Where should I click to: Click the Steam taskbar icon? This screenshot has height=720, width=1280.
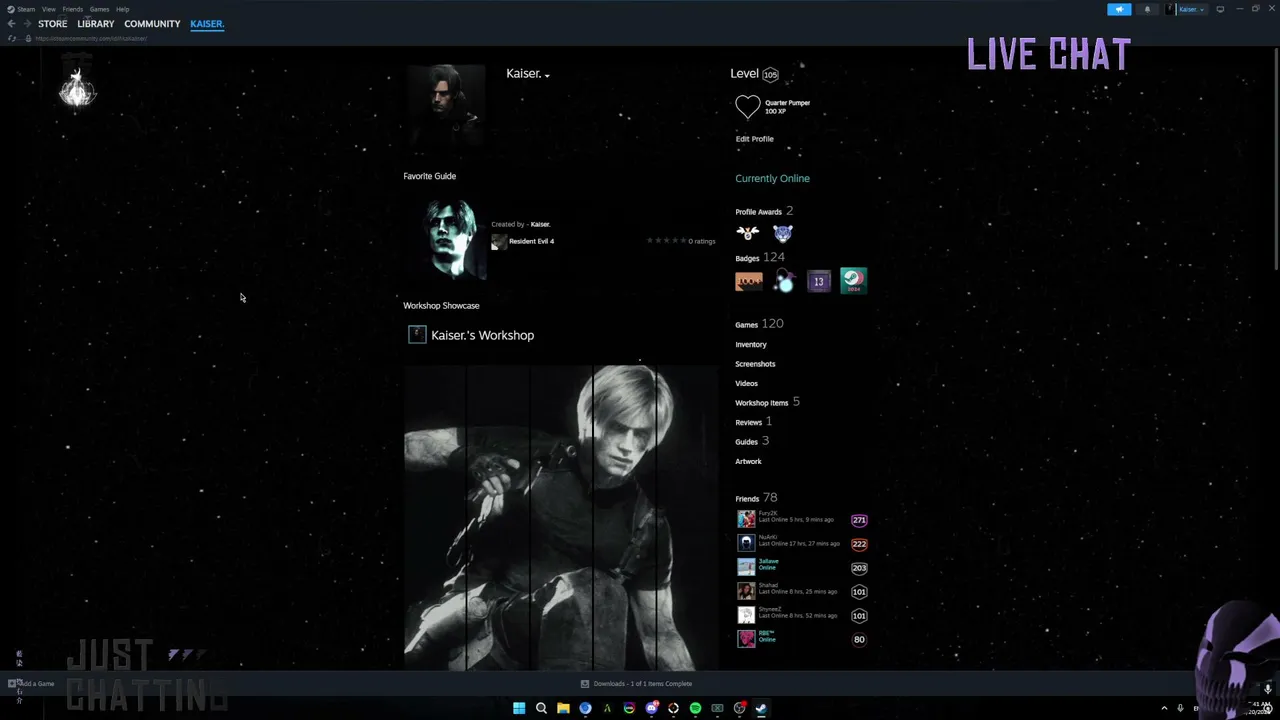pos(761,708)
